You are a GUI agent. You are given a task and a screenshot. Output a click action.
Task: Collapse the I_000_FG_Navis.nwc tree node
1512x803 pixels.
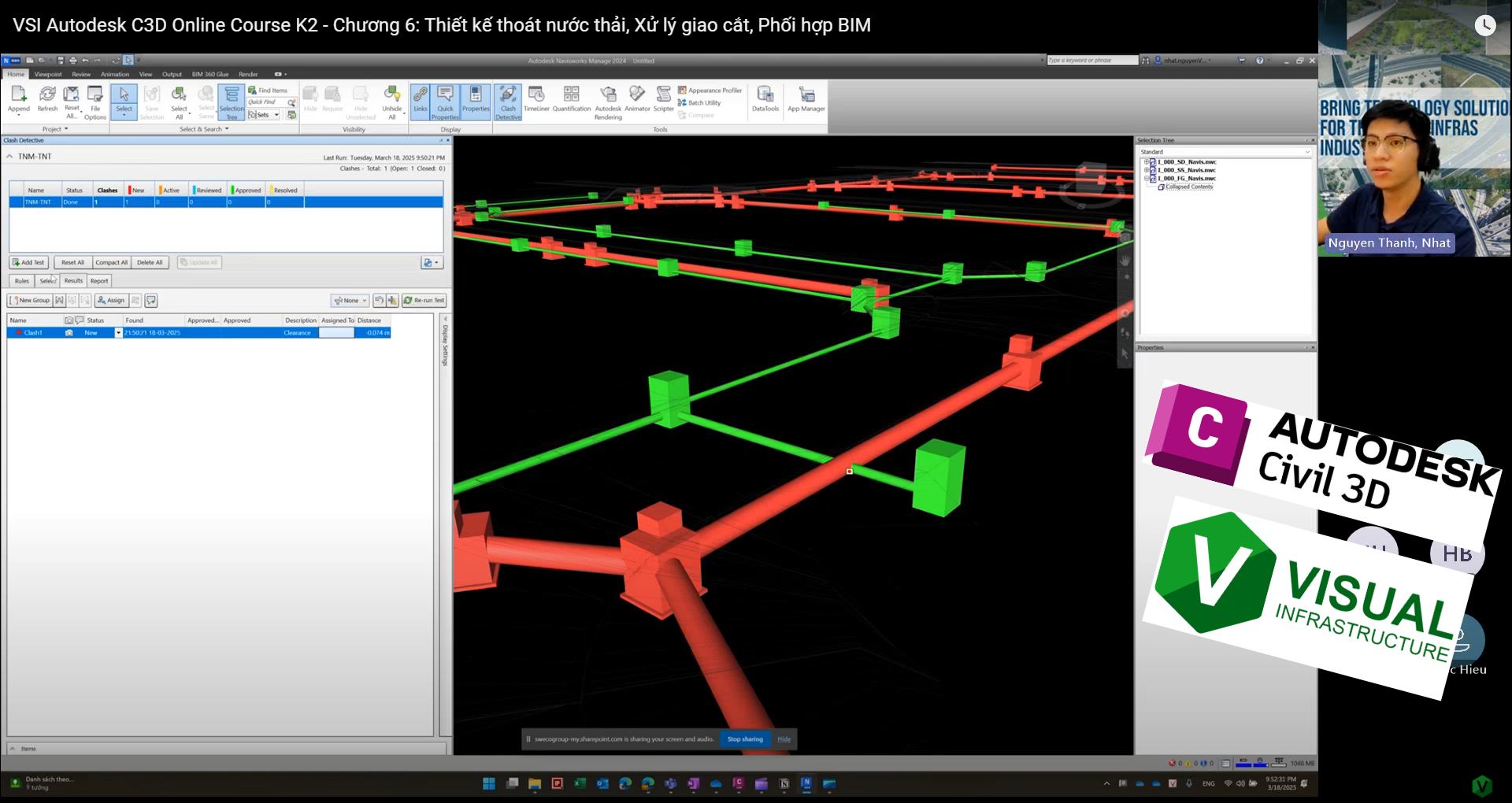click(1147, 179)
